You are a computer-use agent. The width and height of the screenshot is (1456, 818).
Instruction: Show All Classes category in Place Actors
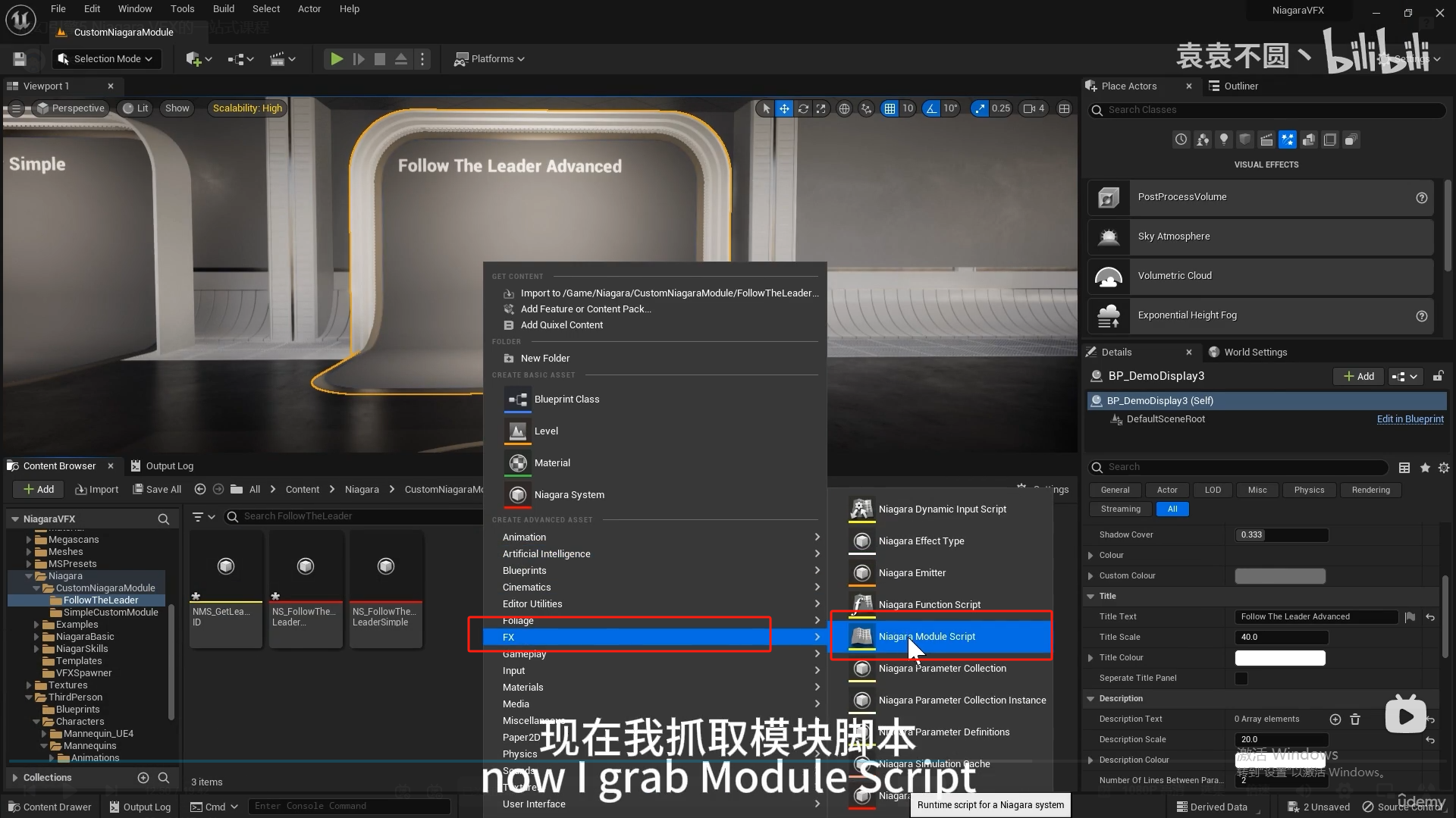(x=1351, y=139)
